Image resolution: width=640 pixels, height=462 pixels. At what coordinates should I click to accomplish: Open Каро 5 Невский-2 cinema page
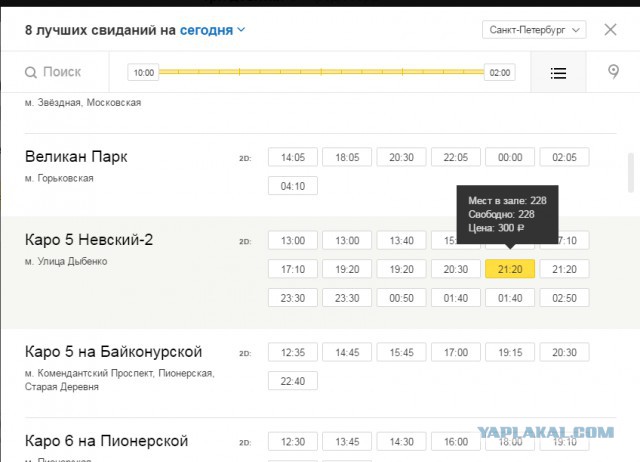pyautogui.click(x=88, y=240)
